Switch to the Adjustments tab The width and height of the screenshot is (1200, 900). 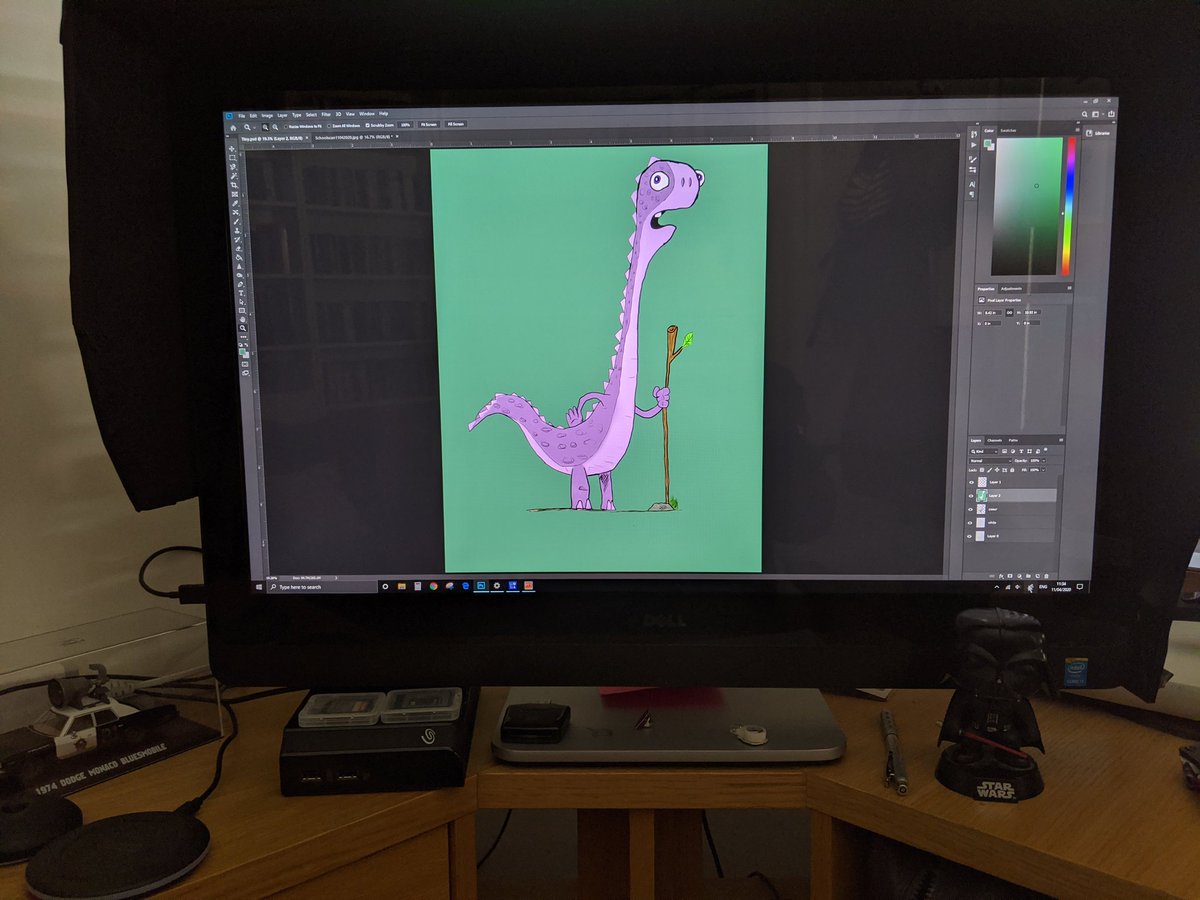(1011, 289)
